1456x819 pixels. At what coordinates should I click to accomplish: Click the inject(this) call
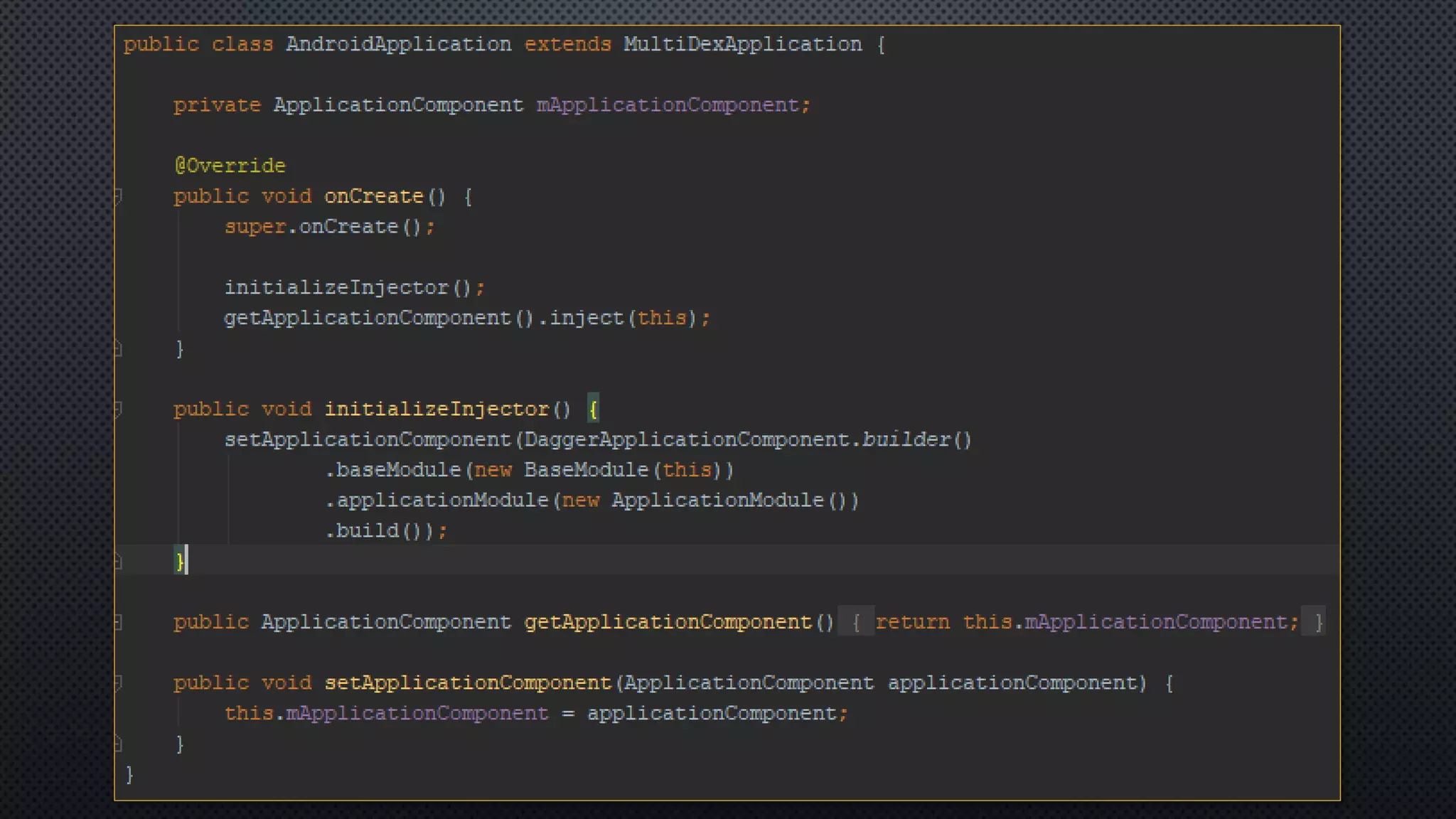pyautogui.click(x=623, y=318)
